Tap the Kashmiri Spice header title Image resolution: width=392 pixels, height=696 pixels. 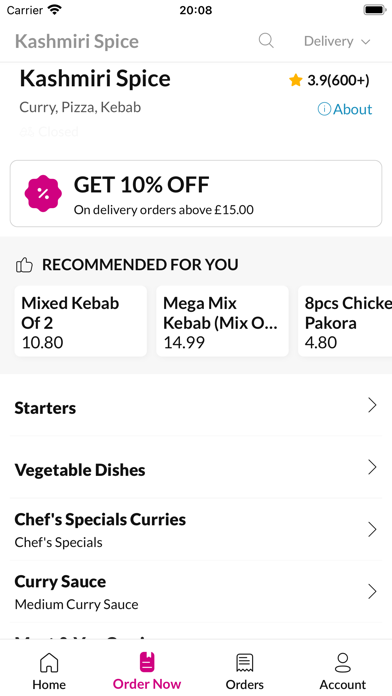(77, 41)
